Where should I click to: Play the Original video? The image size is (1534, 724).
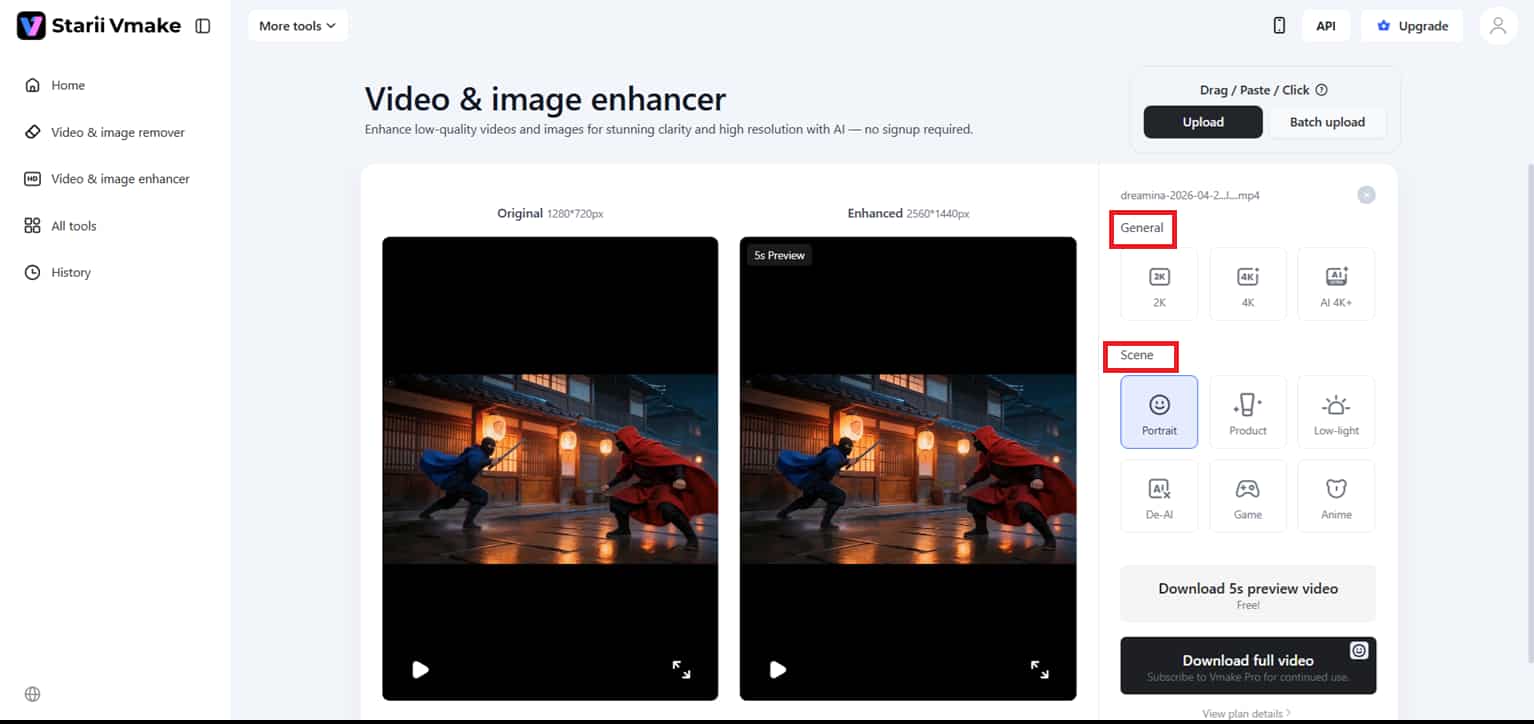(x=420, y=669)
